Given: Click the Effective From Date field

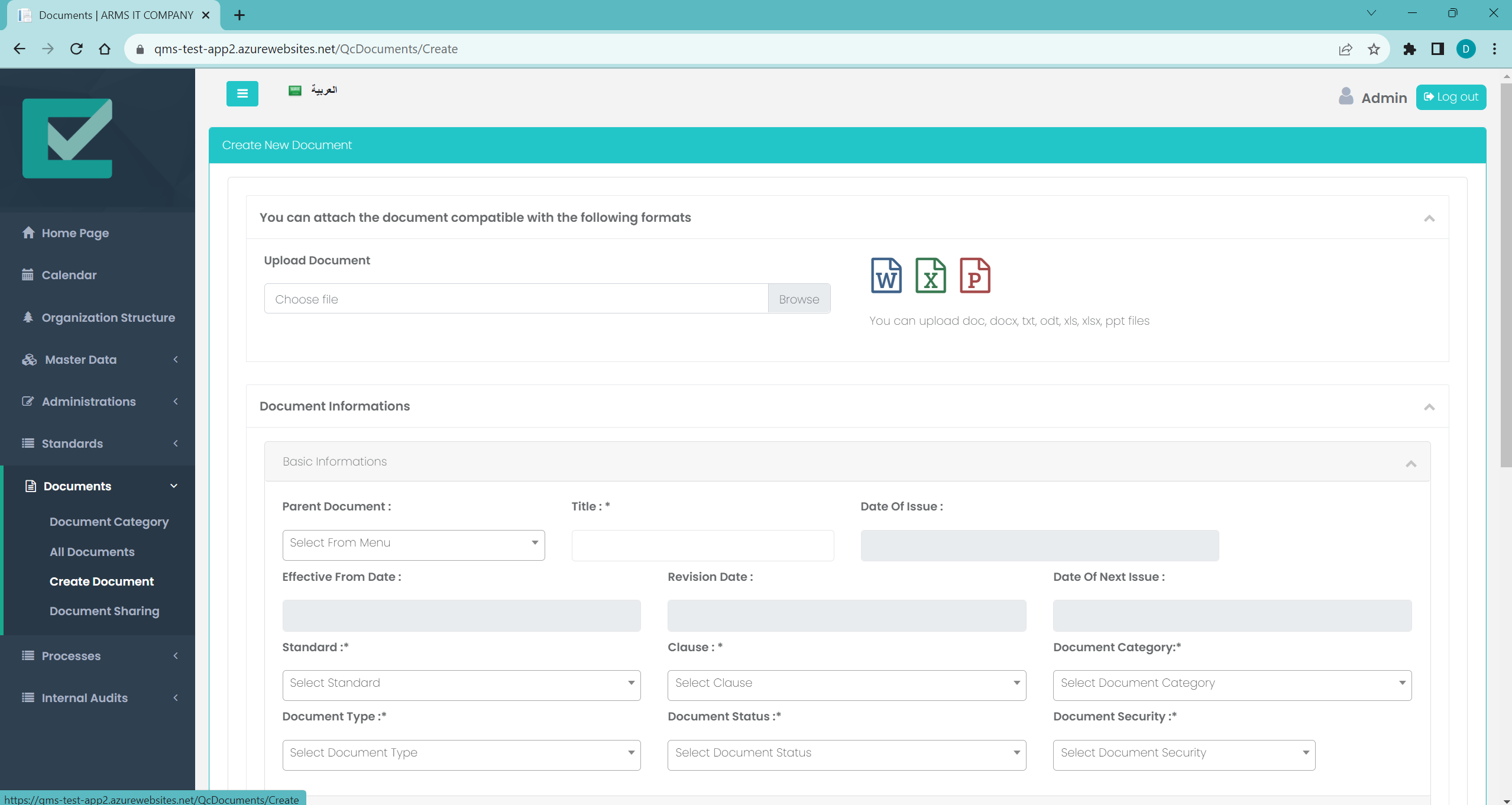Looking at the screenshot, I should [461, 615].
